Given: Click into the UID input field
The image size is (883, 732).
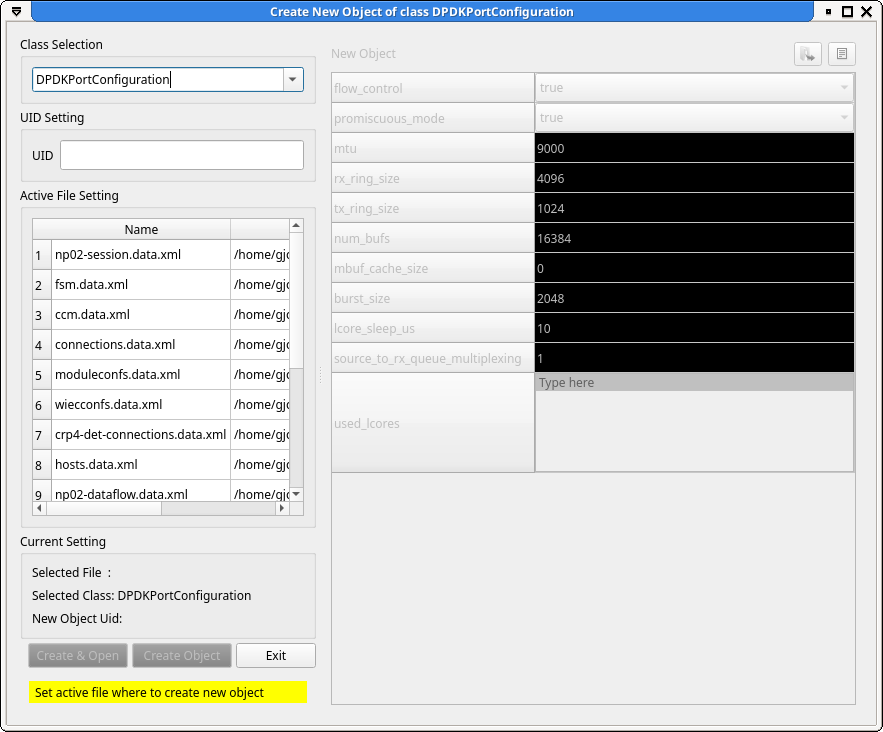Looking at the screenshot, I should pyautogui.click(x=182, y=155).
